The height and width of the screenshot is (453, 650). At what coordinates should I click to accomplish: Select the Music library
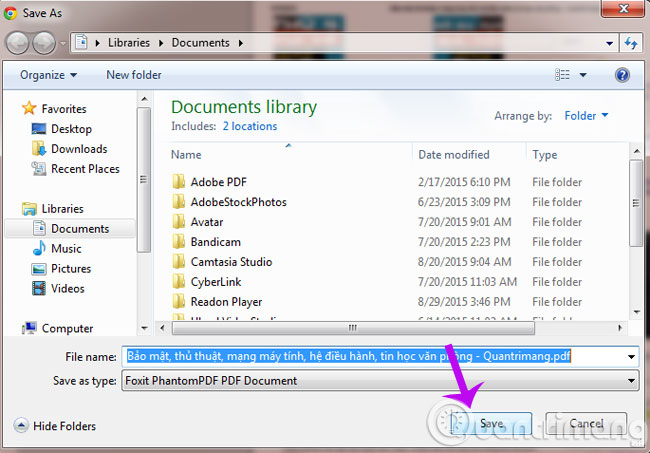click(x=66, y=249)
